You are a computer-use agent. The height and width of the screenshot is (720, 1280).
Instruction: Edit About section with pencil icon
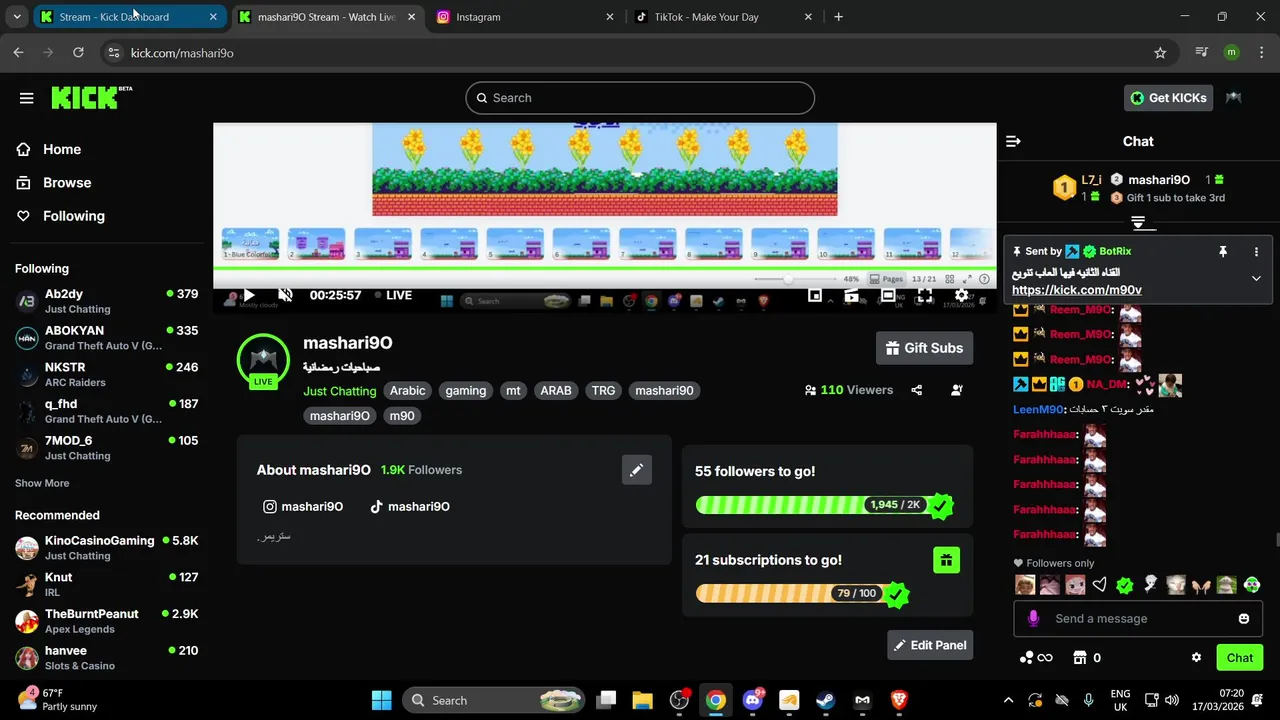[636, 470]
